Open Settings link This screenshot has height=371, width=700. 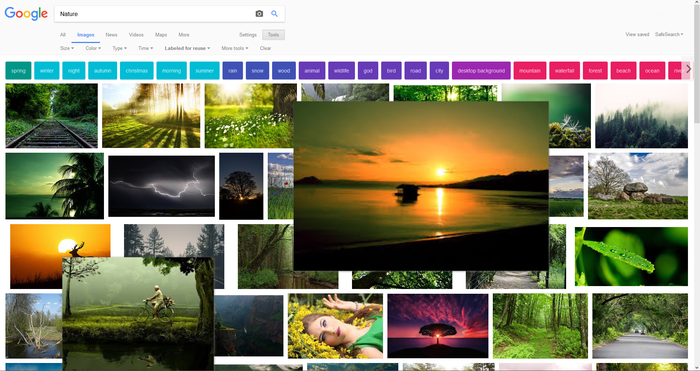coord(248,35)
